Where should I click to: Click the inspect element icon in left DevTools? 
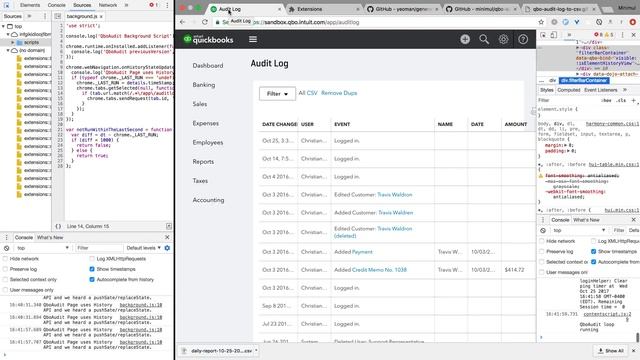click(x=7, y=5)
